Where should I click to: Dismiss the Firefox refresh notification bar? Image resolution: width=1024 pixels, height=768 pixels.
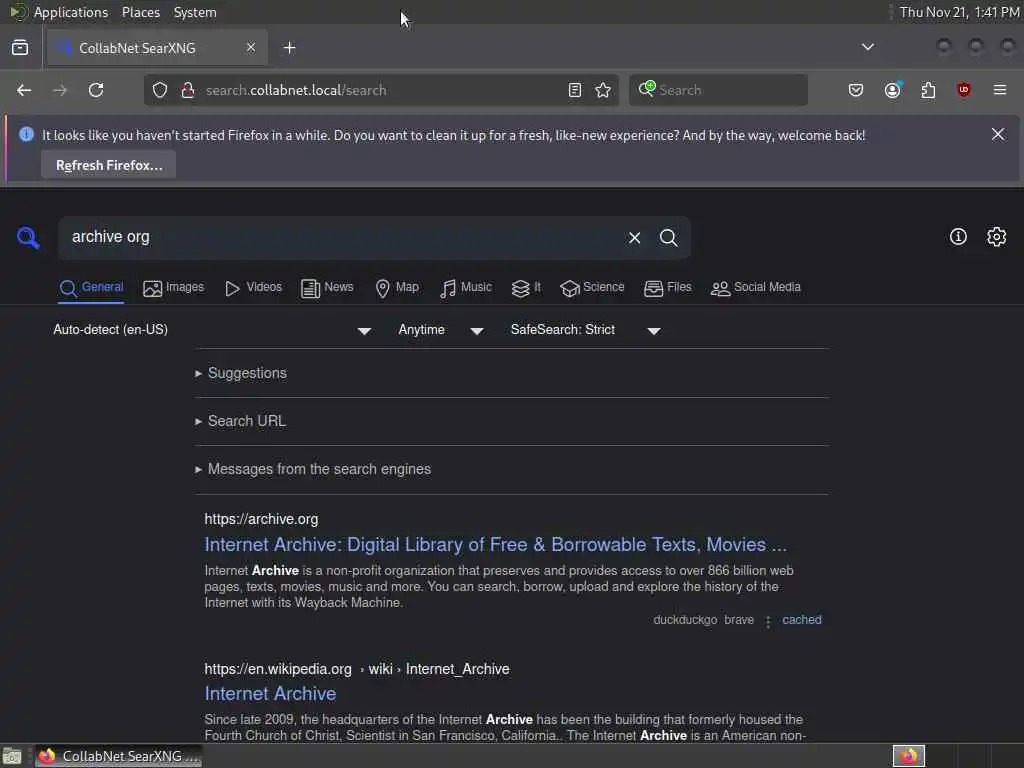coord(998,134)
